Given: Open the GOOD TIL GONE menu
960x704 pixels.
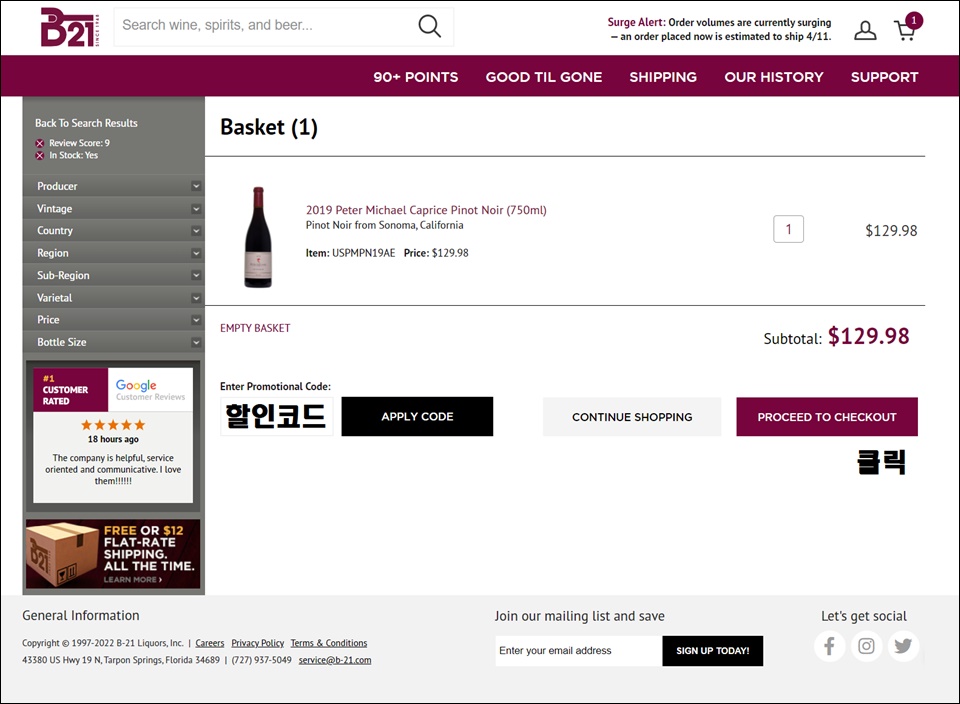Looking at the screenshot, I should tap(544, 77).
